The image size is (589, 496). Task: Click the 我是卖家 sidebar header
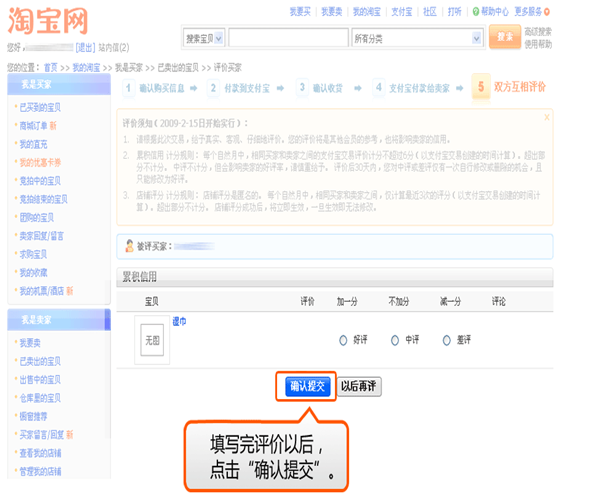click(x=59, y=320)
